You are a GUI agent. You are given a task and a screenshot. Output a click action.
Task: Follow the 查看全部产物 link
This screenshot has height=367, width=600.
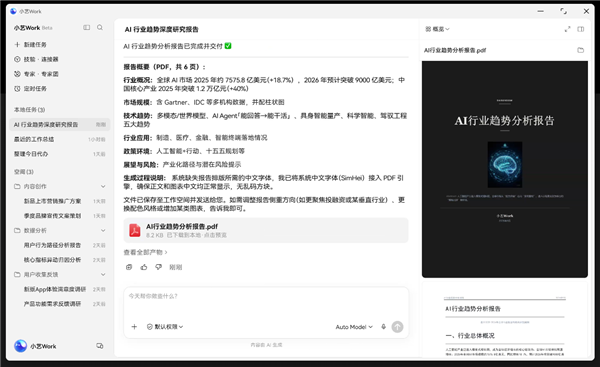[145, 252]
